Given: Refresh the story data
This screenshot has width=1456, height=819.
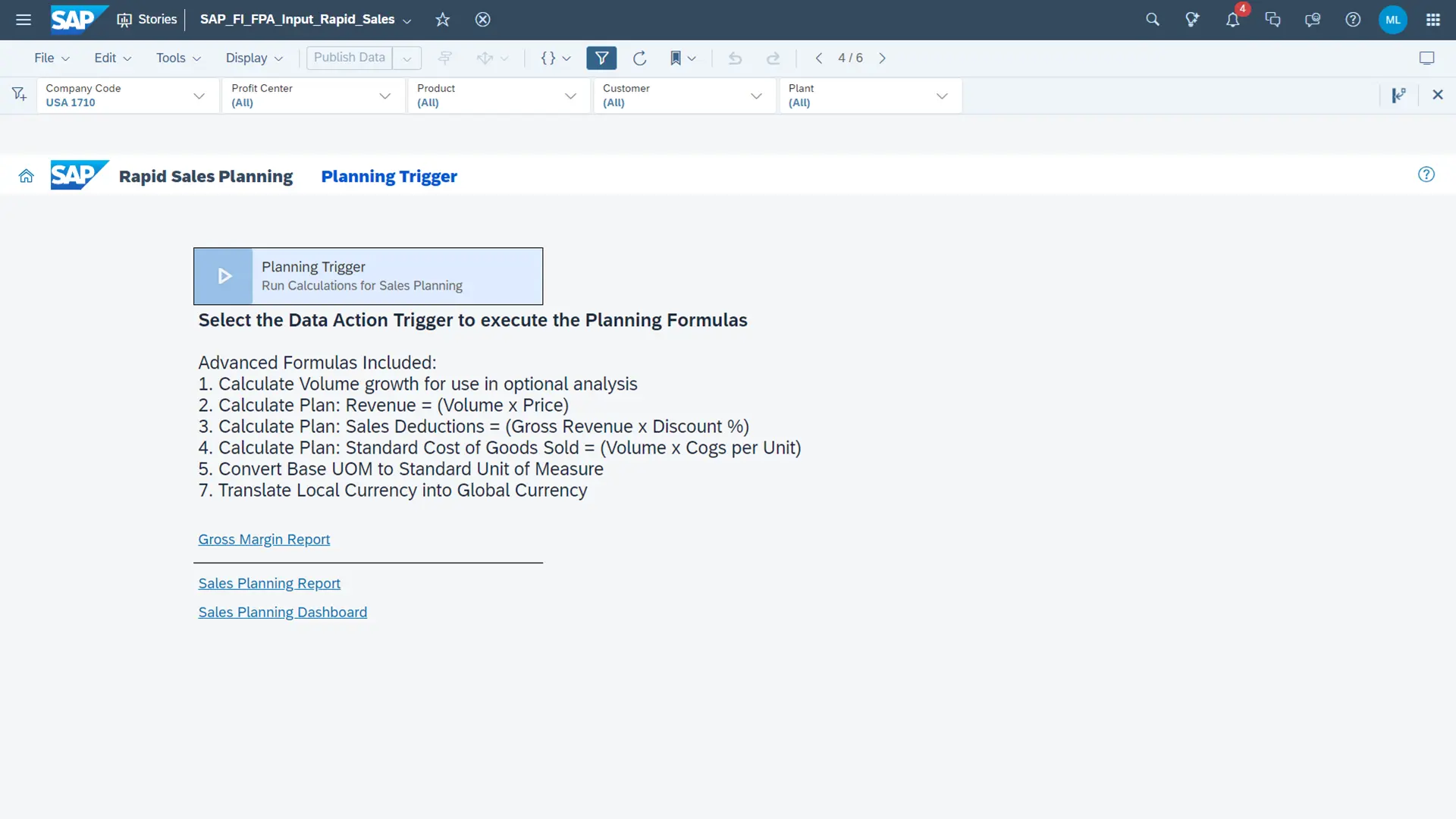Looking at the screenshot, I should coord(639,58).
